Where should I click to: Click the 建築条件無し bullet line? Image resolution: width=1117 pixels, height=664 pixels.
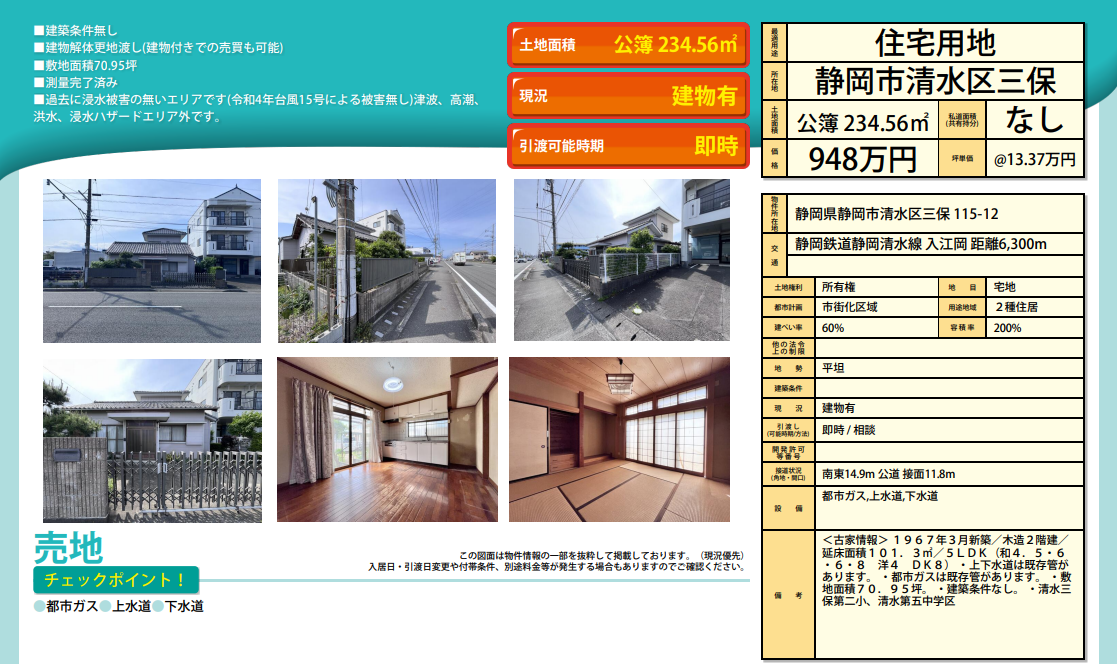pyautogui.click(x=76, y=31)
